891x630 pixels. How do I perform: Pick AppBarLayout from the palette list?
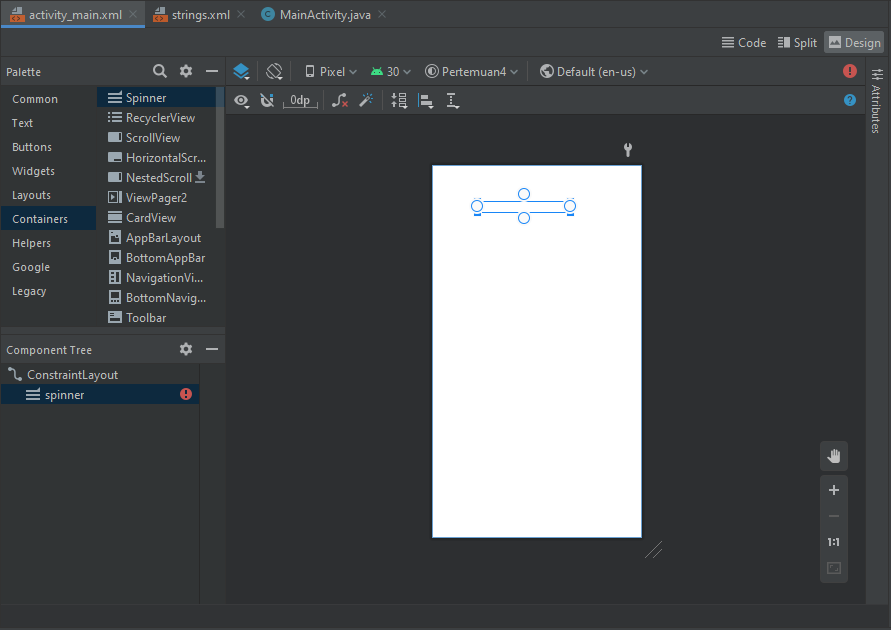click(x=156, y=237)
